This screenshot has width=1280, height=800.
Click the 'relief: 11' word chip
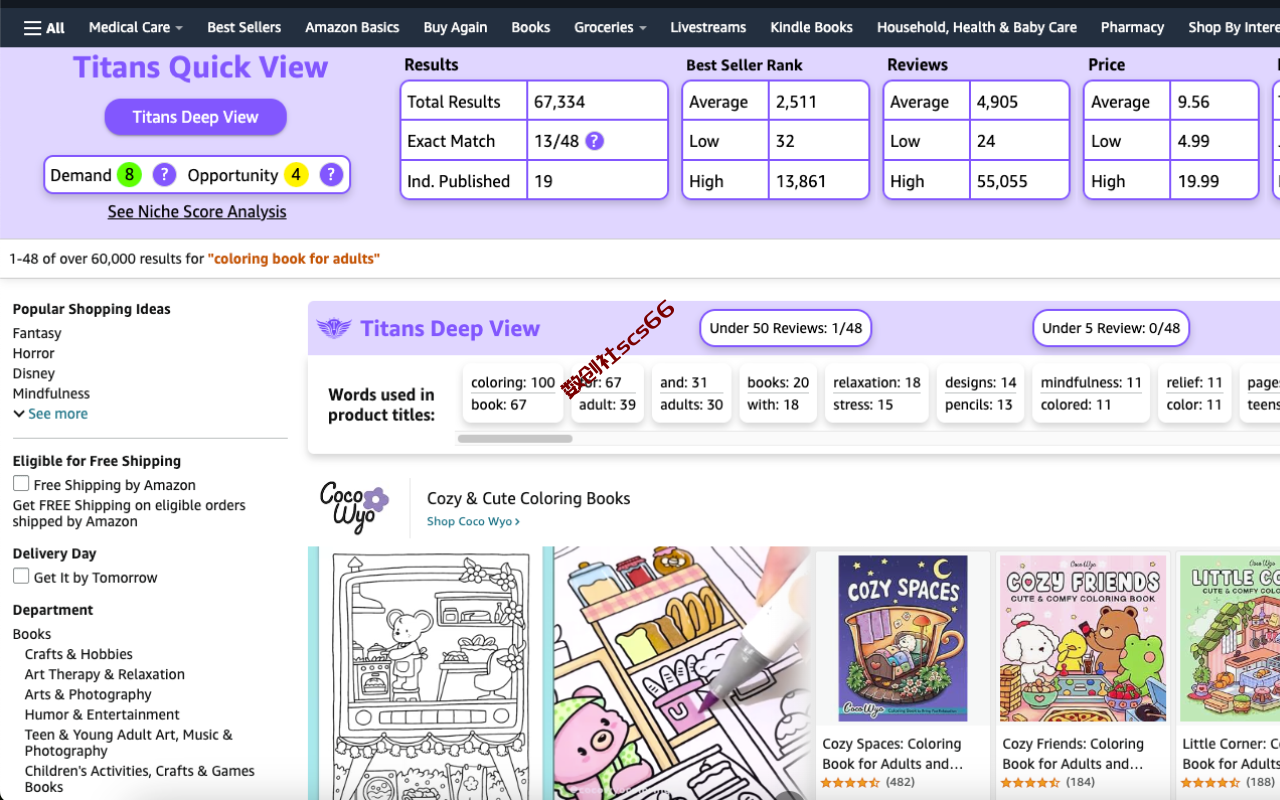pos(1194,382)
